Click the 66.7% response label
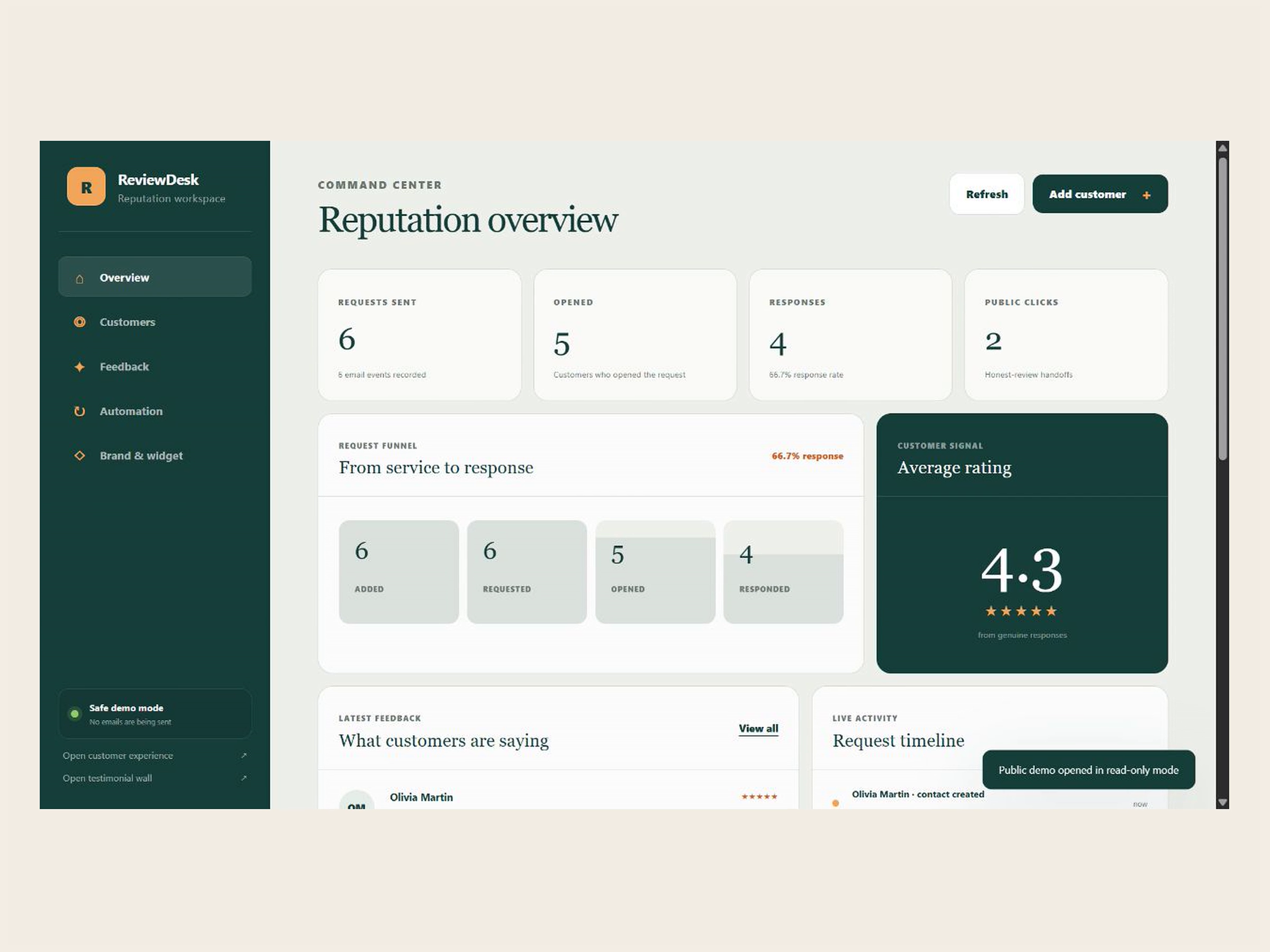Viewport: 1270px width, 952px height. (807, 456)
